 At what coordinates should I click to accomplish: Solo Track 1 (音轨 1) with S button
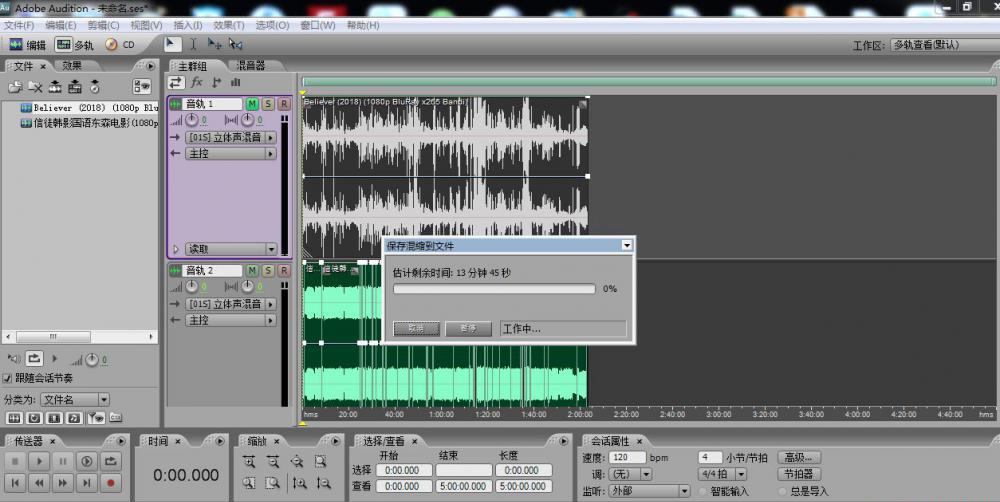[x=268, y=104]
